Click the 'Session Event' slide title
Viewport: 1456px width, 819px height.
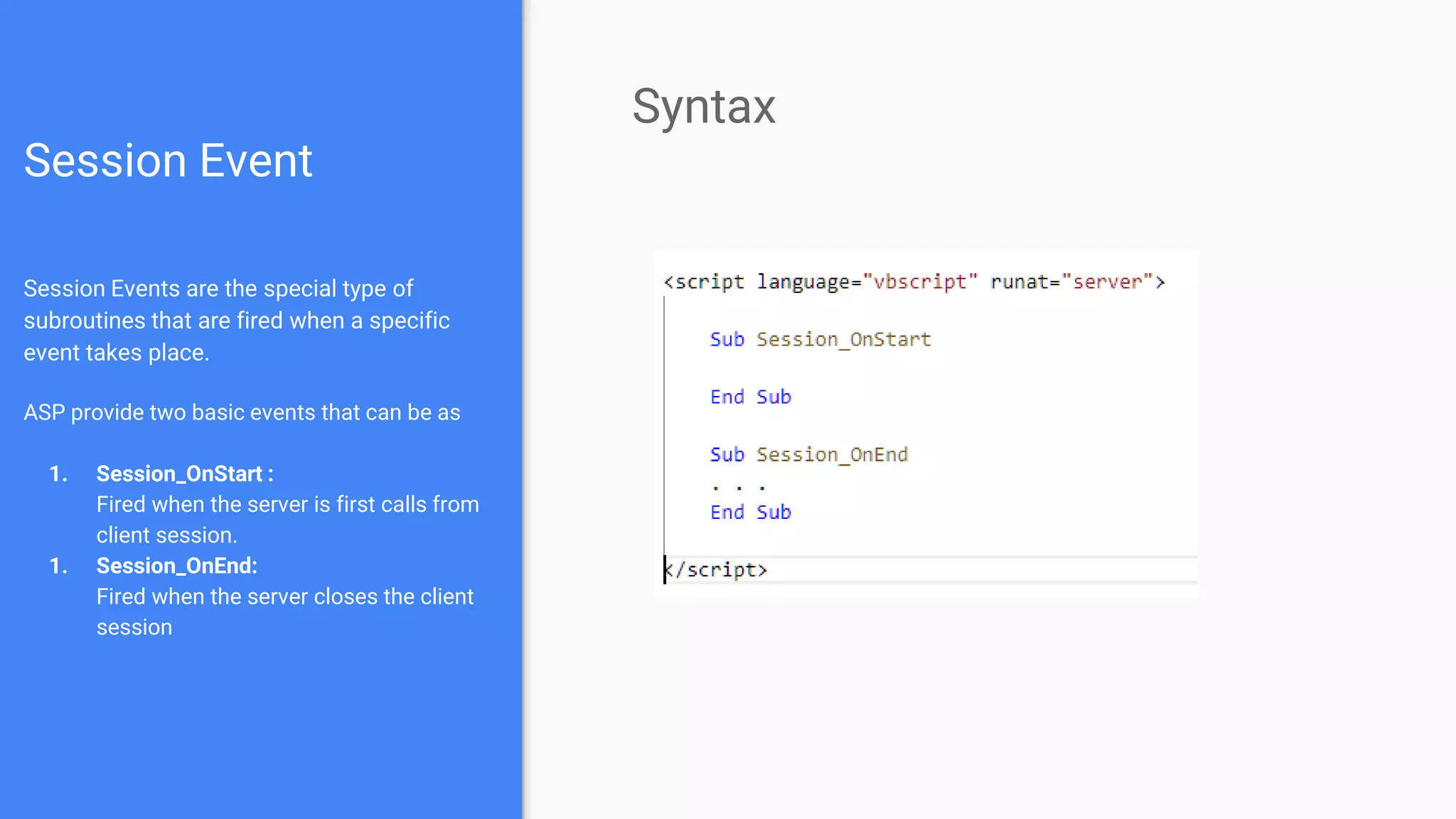pos(168,161)
